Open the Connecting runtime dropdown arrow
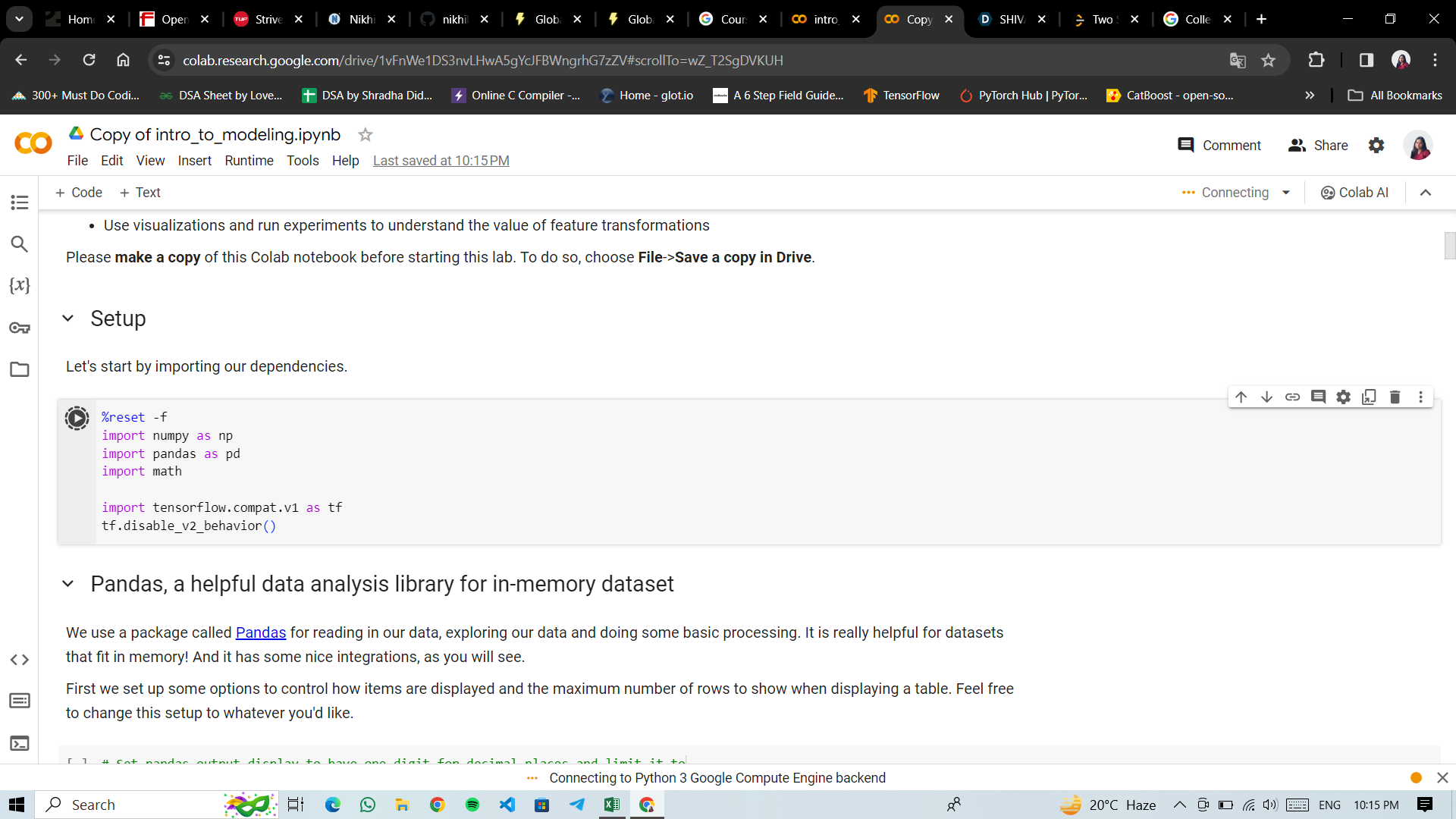 (x=1286, y=193)
